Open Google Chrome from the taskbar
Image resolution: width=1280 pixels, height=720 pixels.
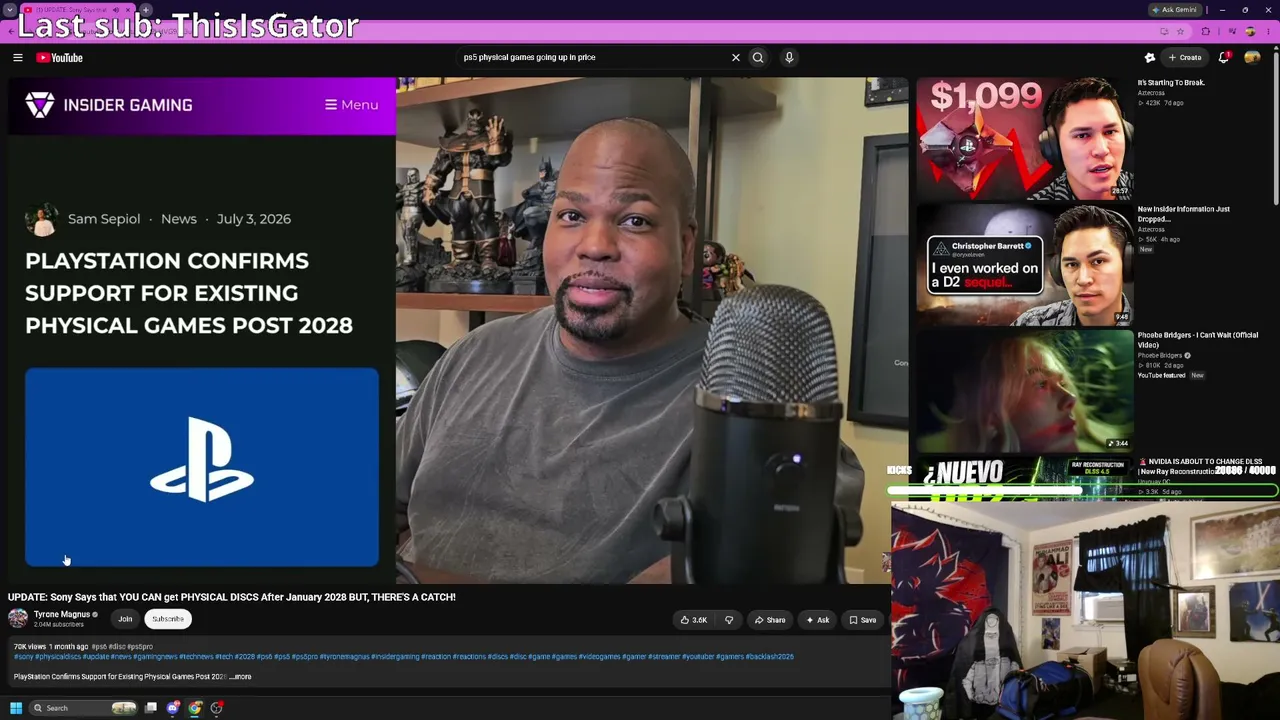point(195,708)
